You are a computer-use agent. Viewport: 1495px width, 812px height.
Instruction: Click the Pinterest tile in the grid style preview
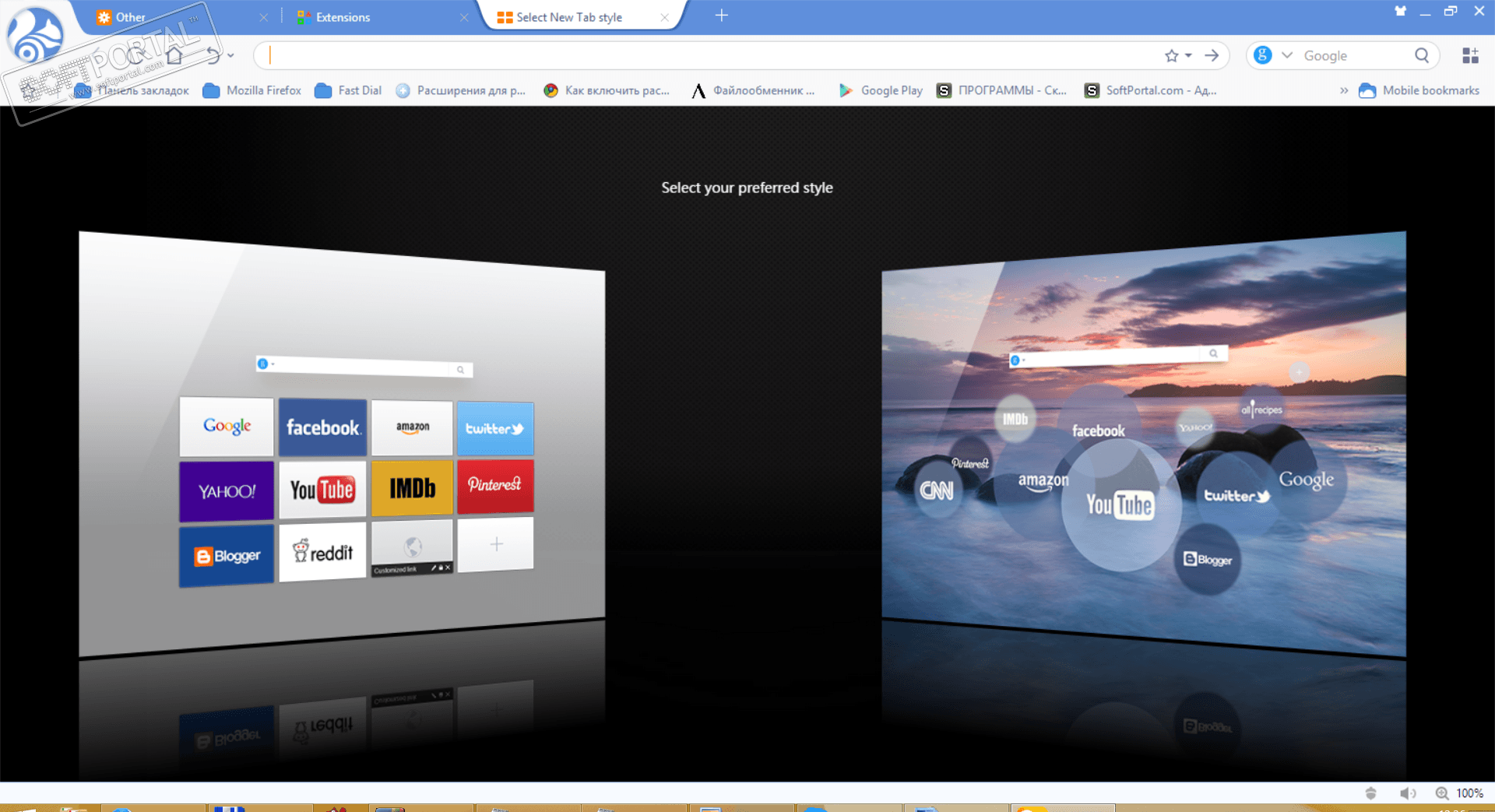495,486
